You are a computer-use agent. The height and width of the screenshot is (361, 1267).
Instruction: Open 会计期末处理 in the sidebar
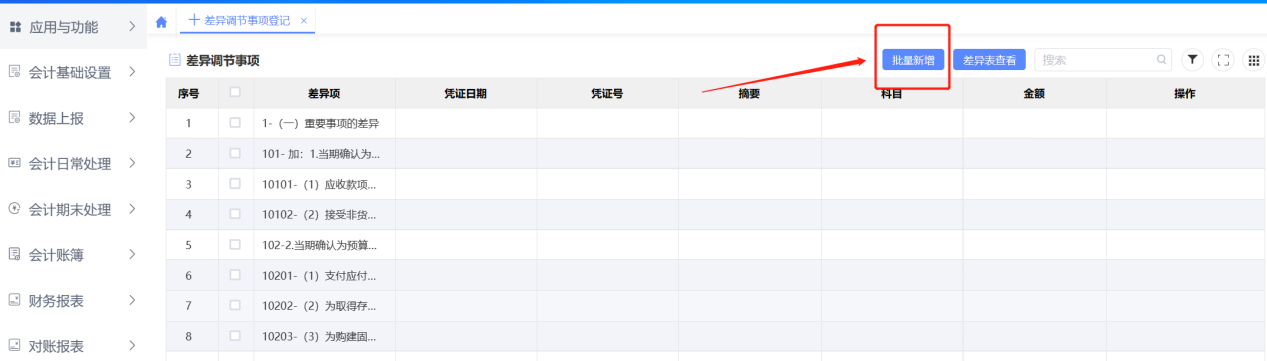(x=70, y=209)
